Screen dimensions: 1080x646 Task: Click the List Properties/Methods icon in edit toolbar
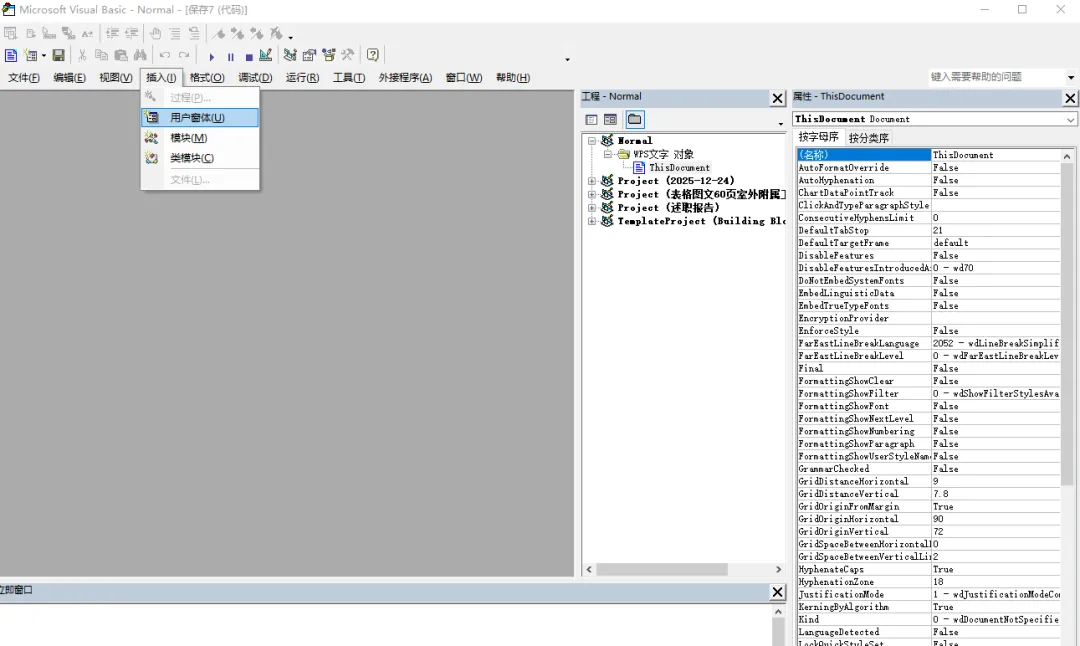click(10, 33)
